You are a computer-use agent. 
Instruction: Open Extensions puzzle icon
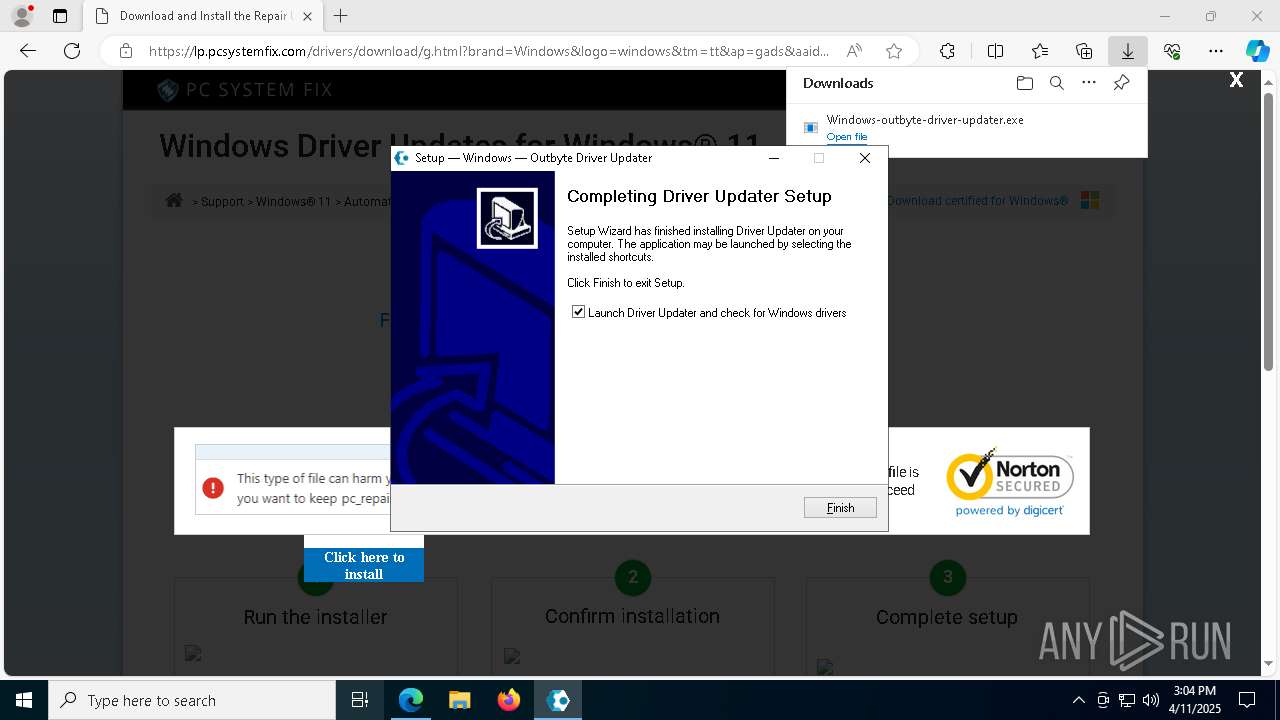point(947,51)
